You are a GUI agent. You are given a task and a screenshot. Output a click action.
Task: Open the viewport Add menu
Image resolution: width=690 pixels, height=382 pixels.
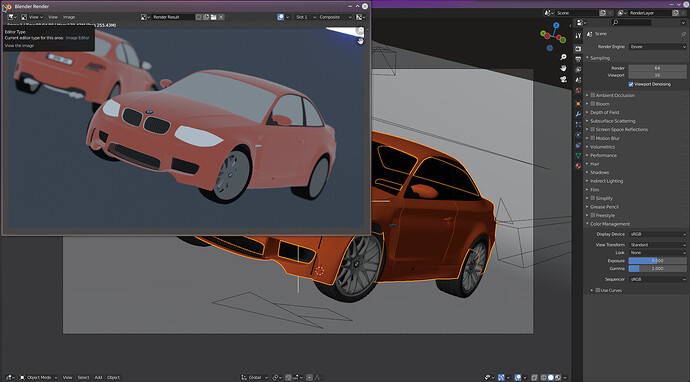tap(98, 377)
